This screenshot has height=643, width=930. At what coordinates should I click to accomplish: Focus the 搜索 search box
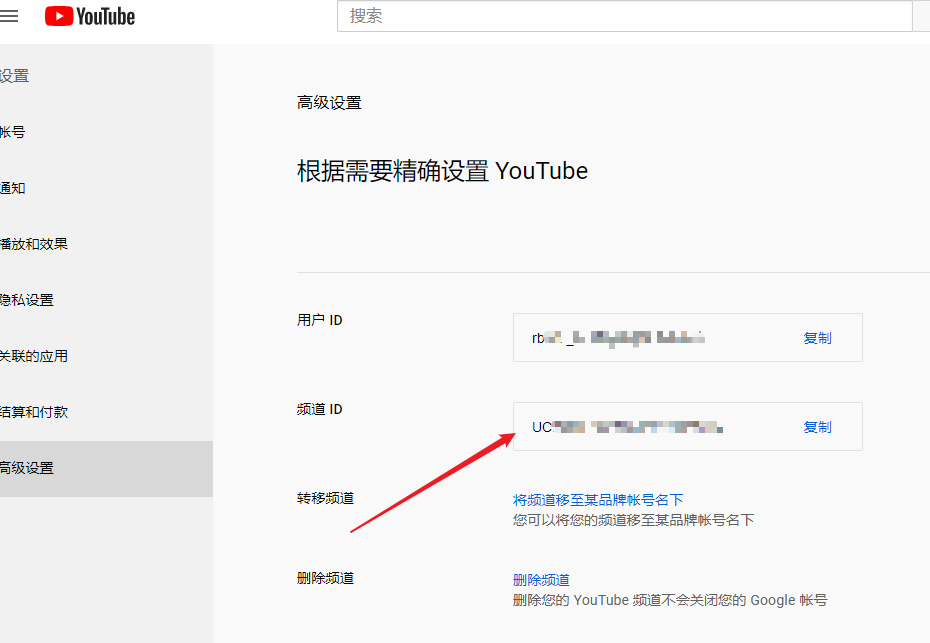pos(624,16)
